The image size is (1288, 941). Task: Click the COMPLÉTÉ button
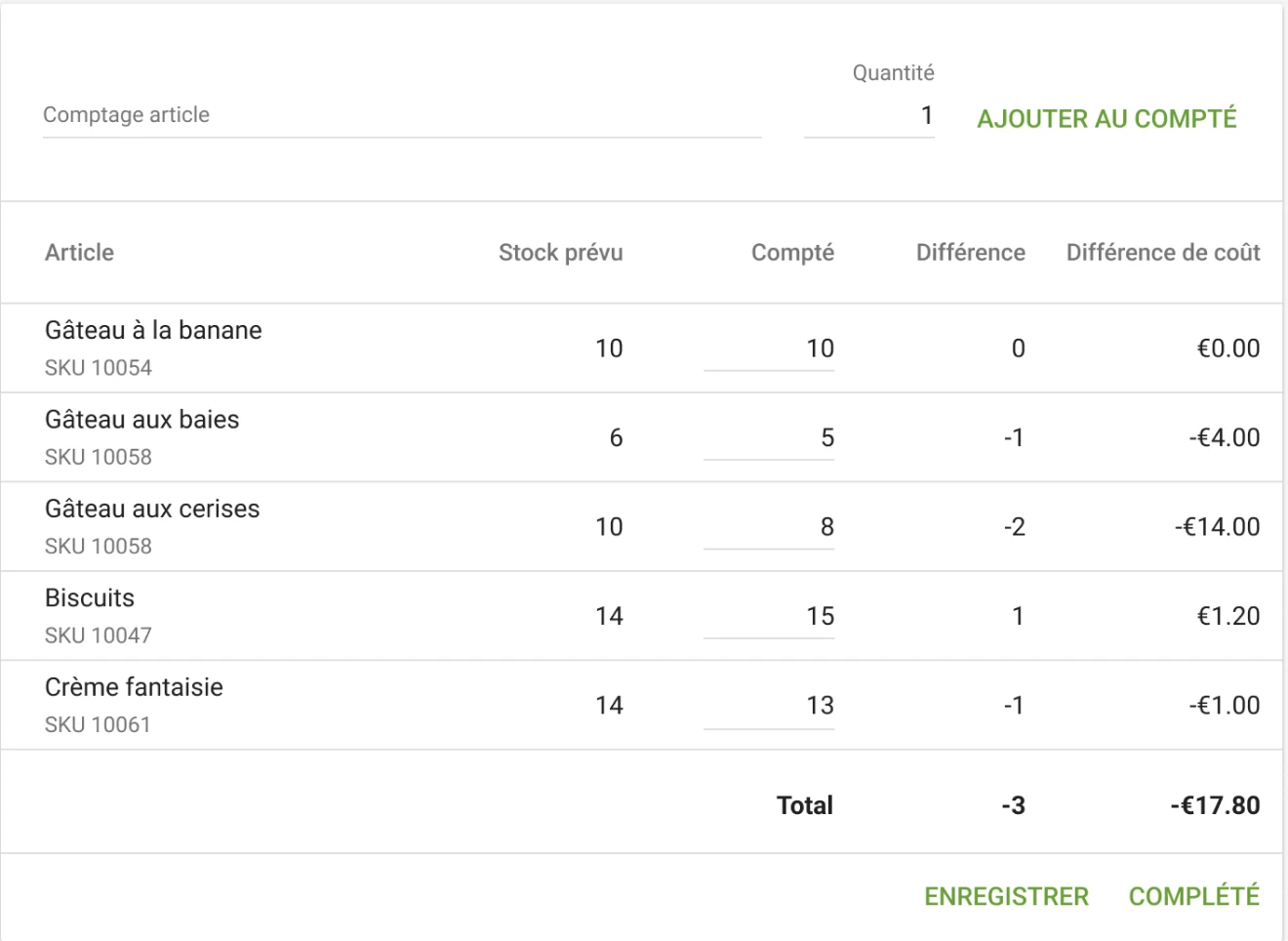click(1194, 894)
